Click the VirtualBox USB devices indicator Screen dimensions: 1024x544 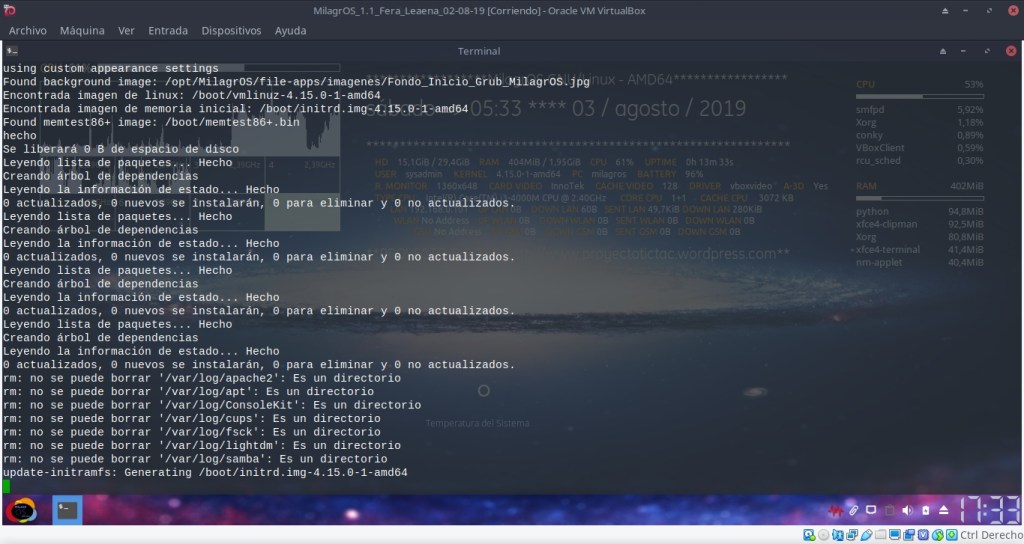(867, 535)
